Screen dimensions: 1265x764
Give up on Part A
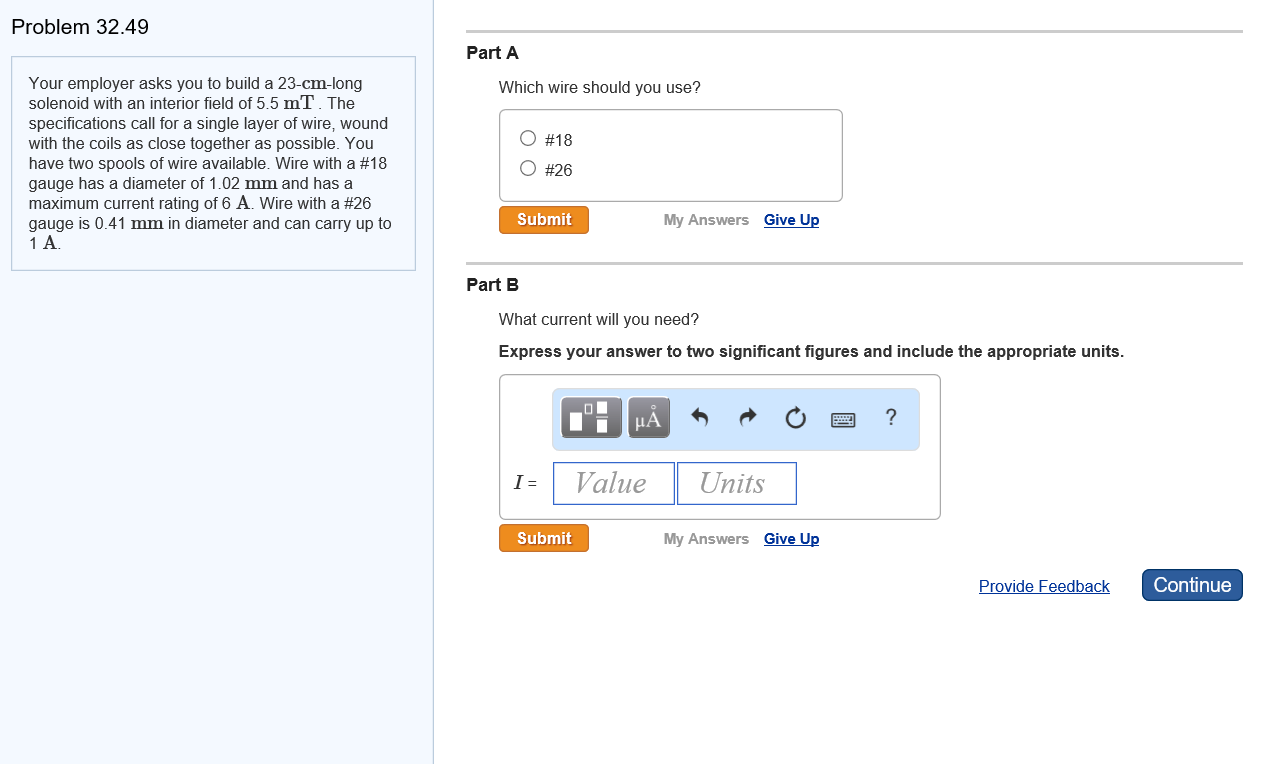(x=791, y=219)
